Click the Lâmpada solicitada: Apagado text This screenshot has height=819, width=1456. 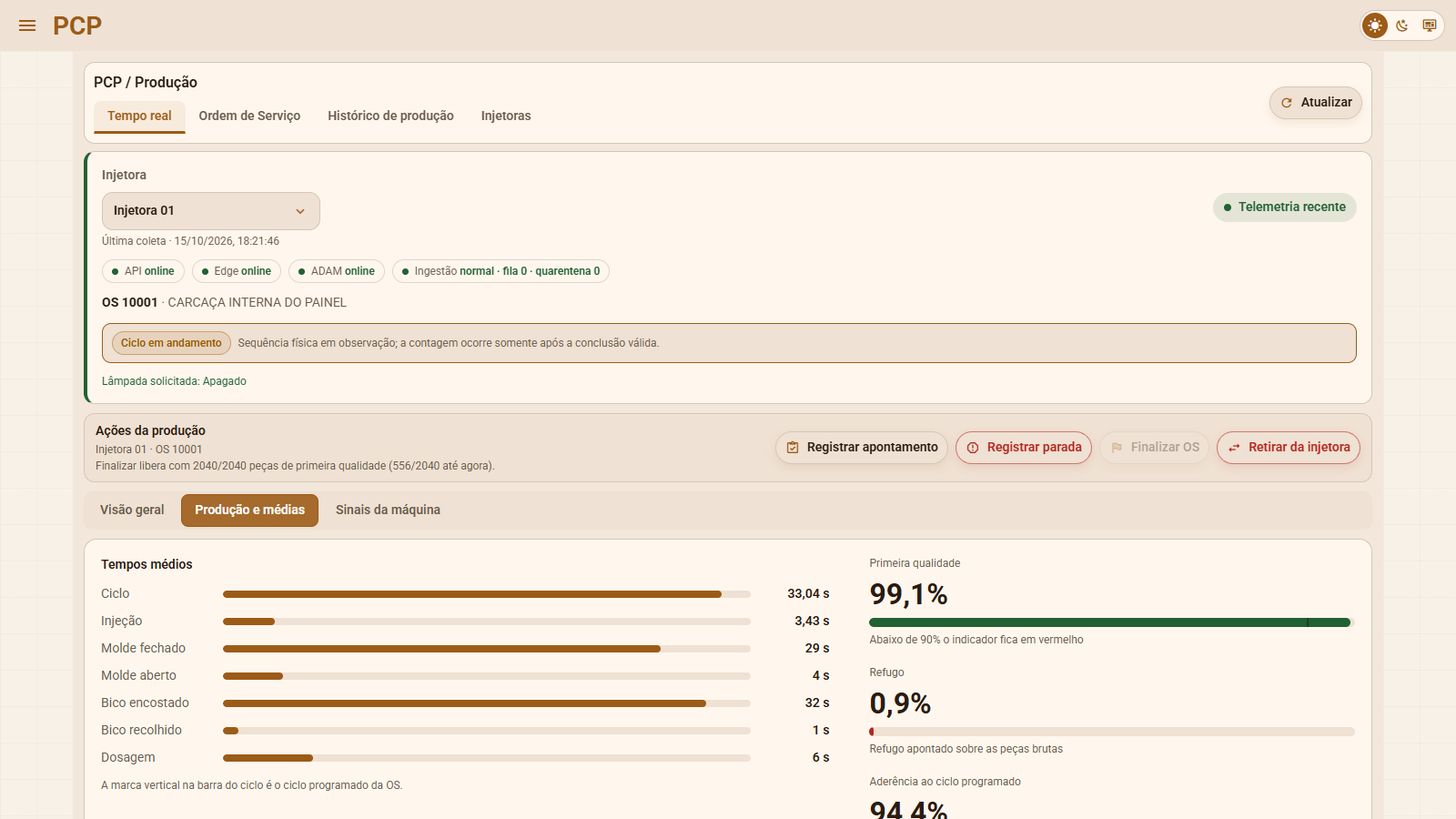(x=174, y=381)
